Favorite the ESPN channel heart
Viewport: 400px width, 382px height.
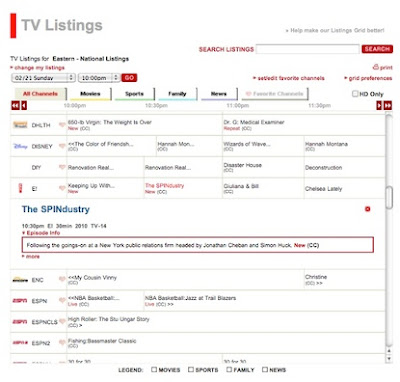62,301
